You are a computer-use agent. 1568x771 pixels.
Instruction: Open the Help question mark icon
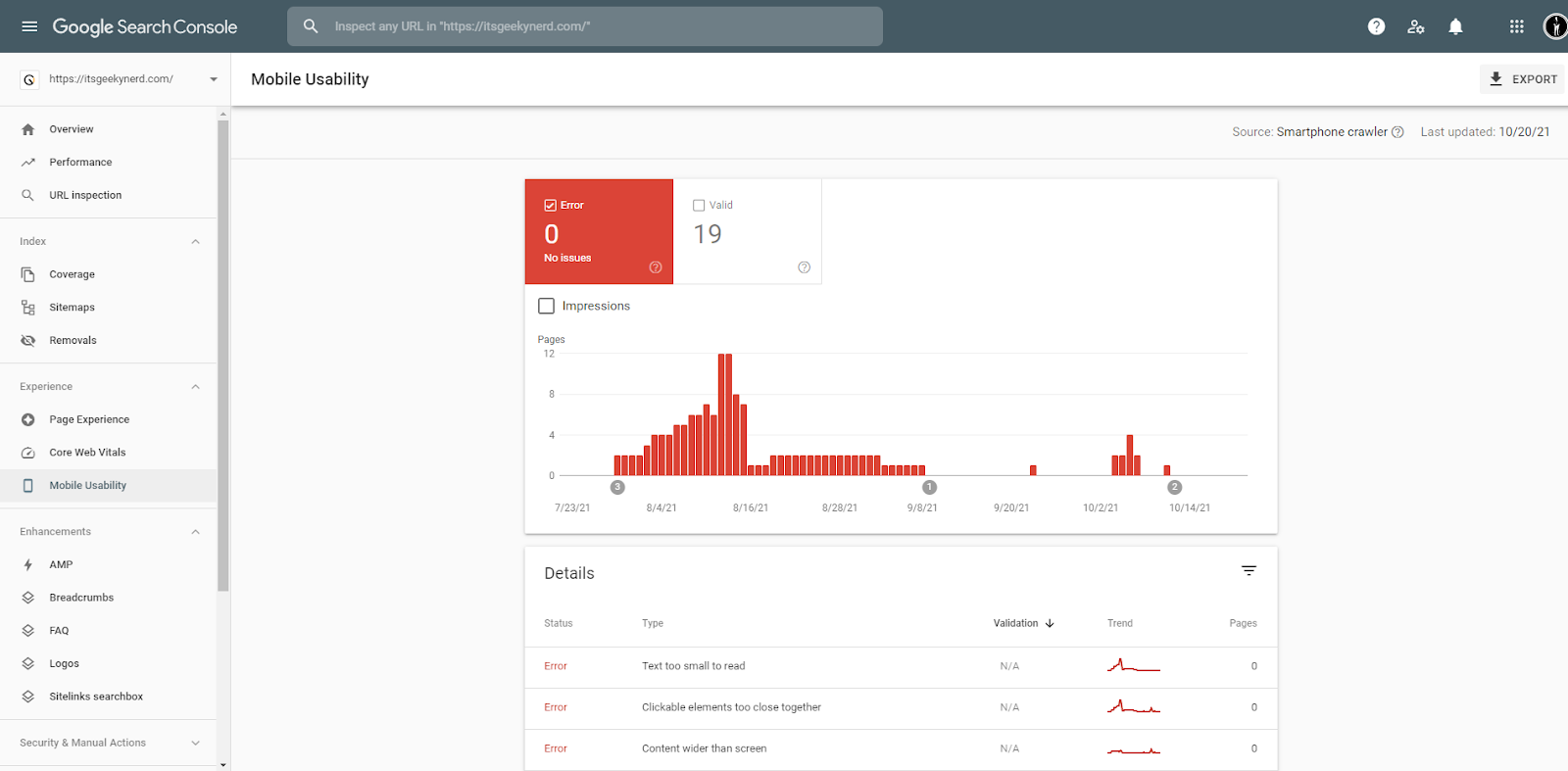point(1376,26)
